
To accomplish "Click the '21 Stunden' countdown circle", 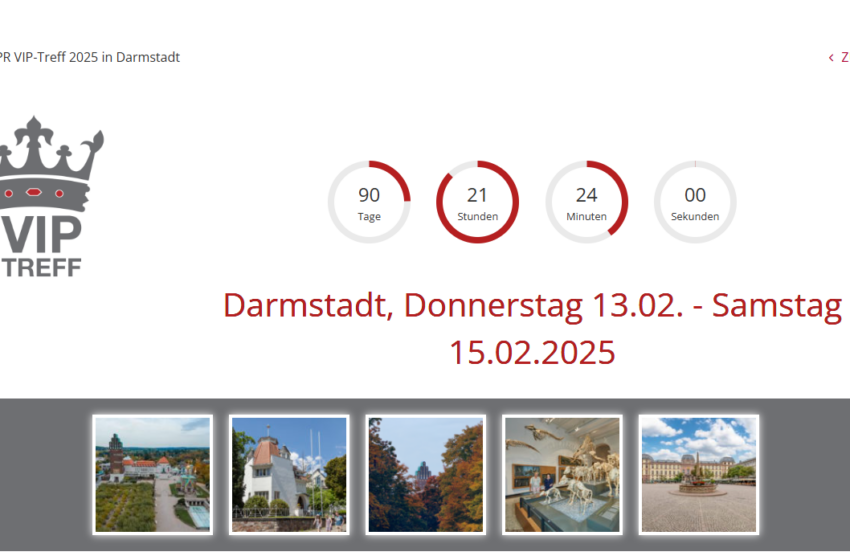I will point(478,202).
